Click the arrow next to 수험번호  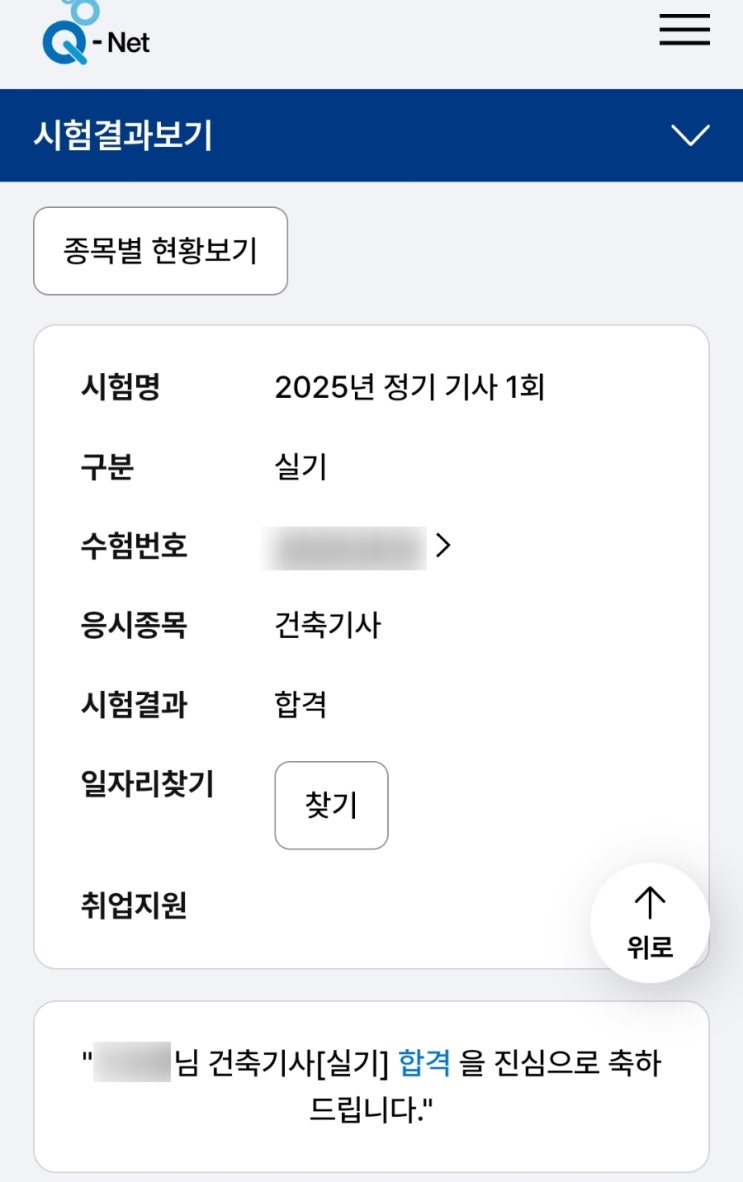(x=444, y=546)
